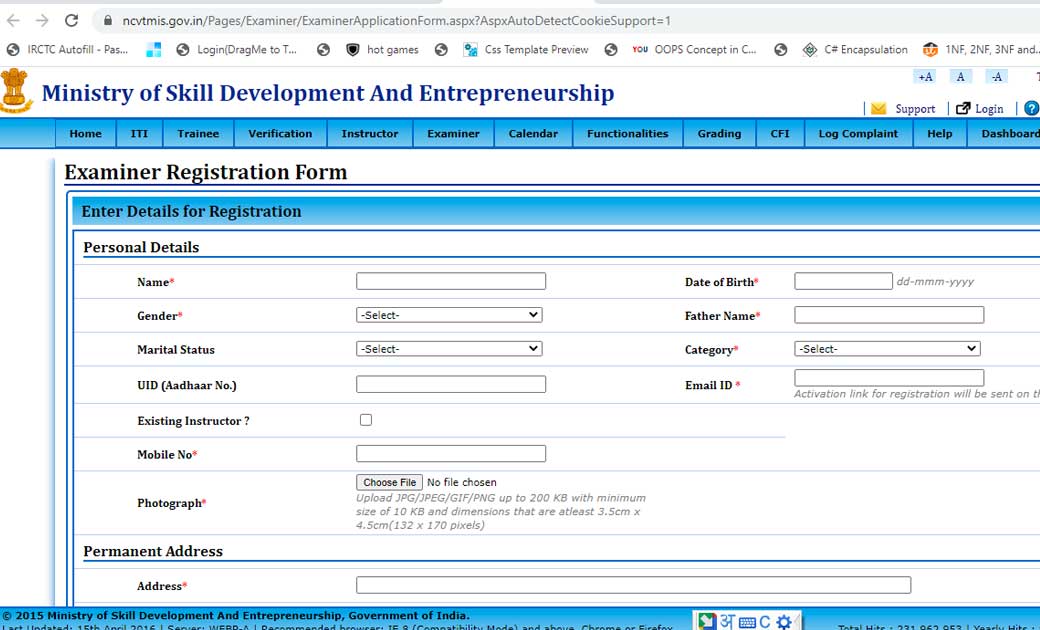Open C# Encapsulation bookmark
The width and height of the screenshot is (1040, 630).
[855, 50]
